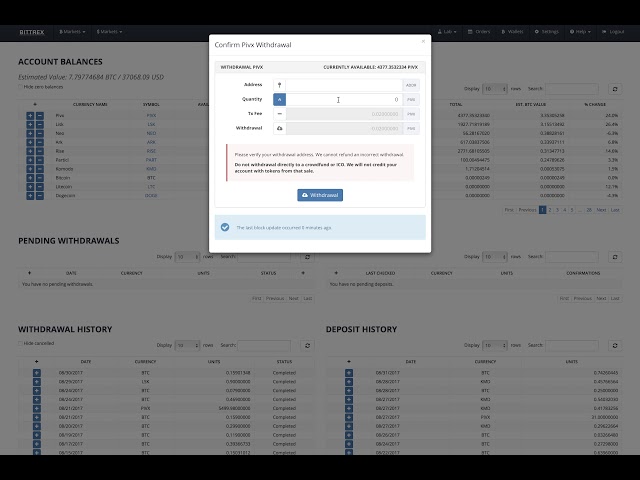This screenshot has width=640, height=480.
Task: Sort balances by % CHANGE column
Action: pos(595,104)
